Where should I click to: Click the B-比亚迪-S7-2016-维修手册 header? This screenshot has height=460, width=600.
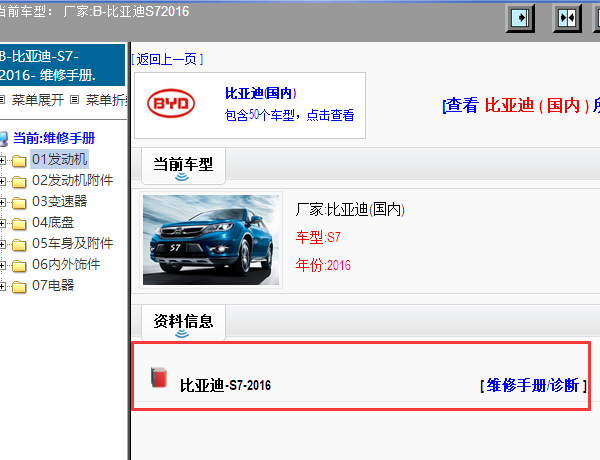coord(62,65)
